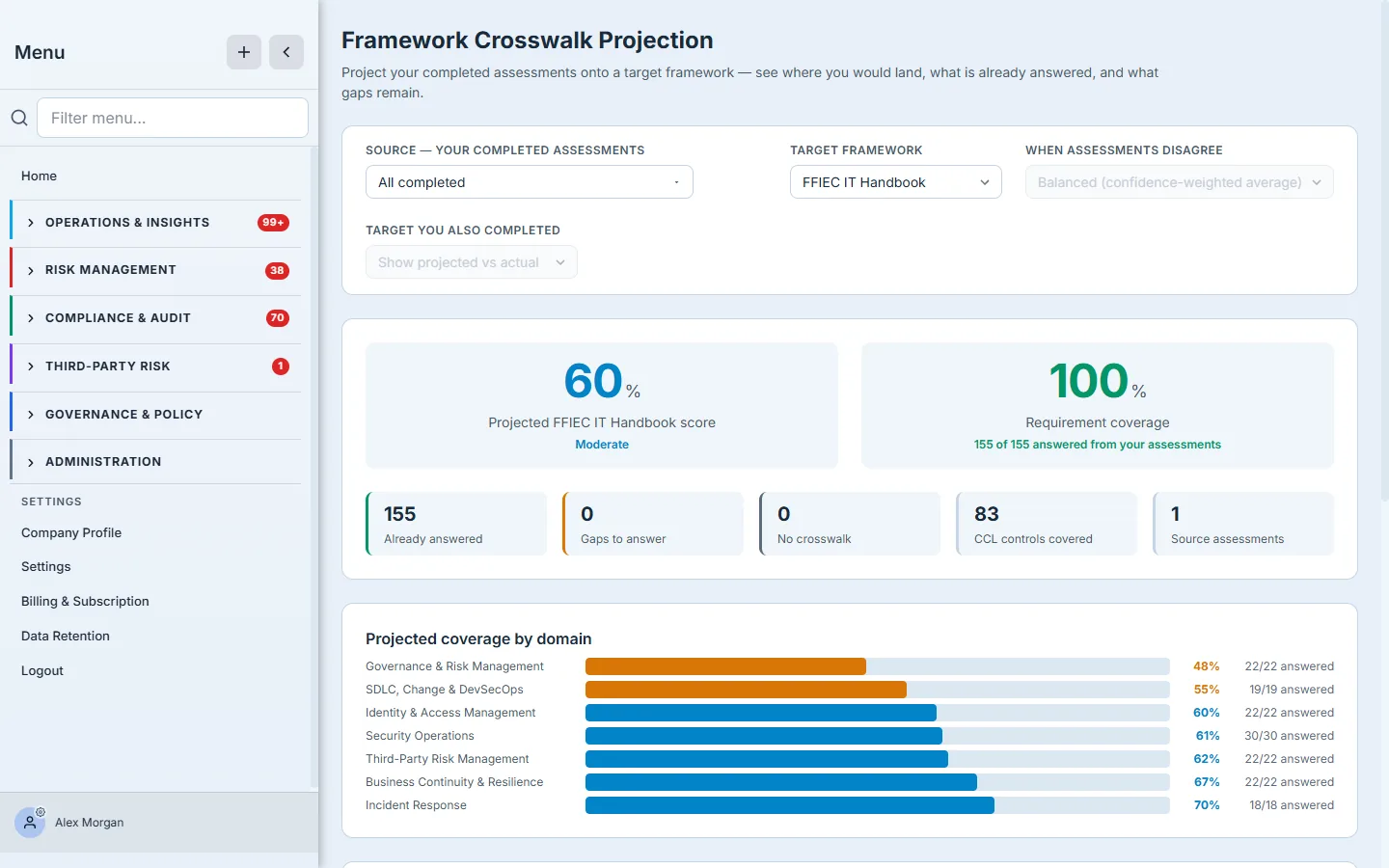This screenshot has width=1389, height=868.
Task: Expand the Compliance & Audit chevron
Action: pos(31,318)
